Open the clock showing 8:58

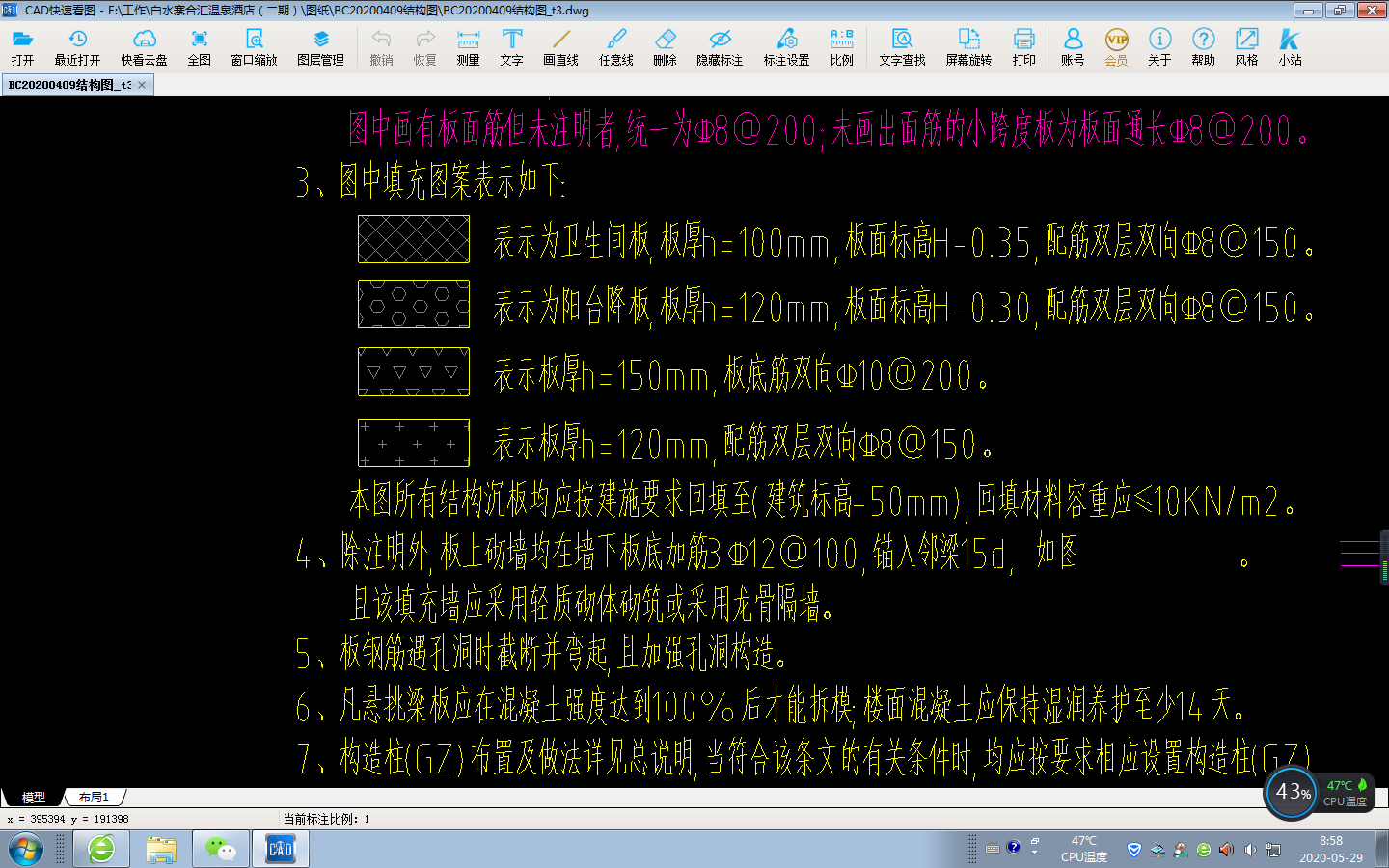pyautogui.click(x=1331, y=849)
